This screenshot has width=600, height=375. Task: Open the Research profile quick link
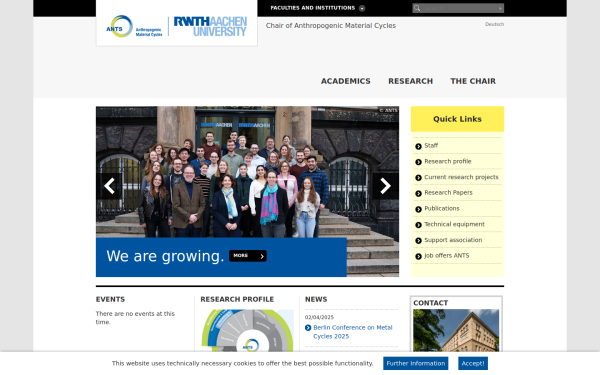click(448, 161)
